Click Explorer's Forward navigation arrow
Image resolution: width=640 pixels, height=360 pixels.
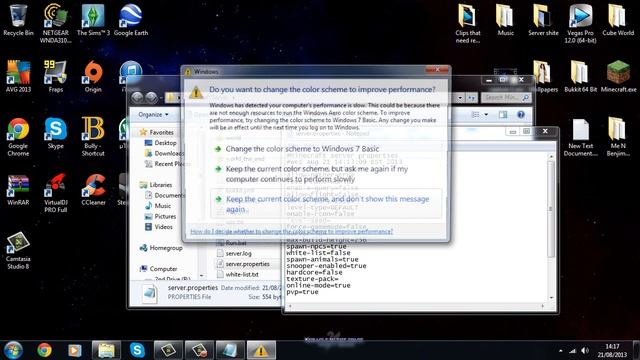(151, 97)
